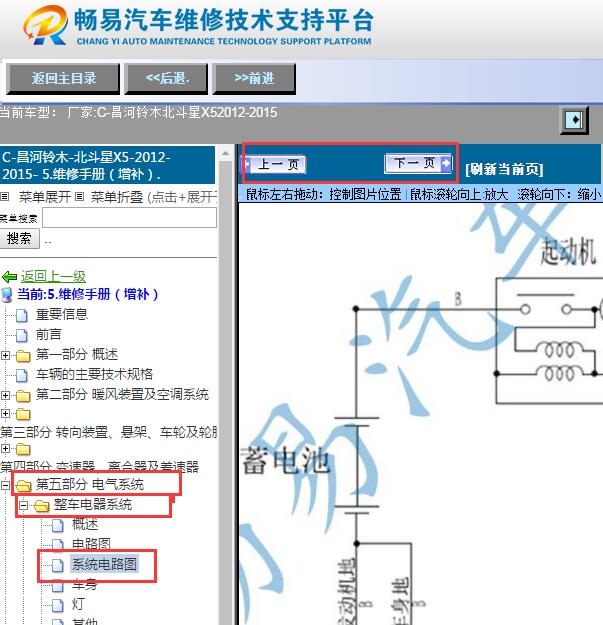Open 车辆的主要技术规格 page

point(94,374)
